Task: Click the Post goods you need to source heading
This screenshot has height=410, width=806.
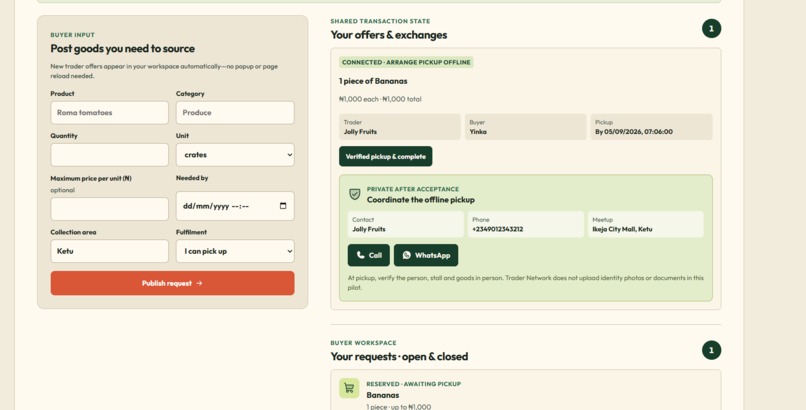Action: click(122, 49)
